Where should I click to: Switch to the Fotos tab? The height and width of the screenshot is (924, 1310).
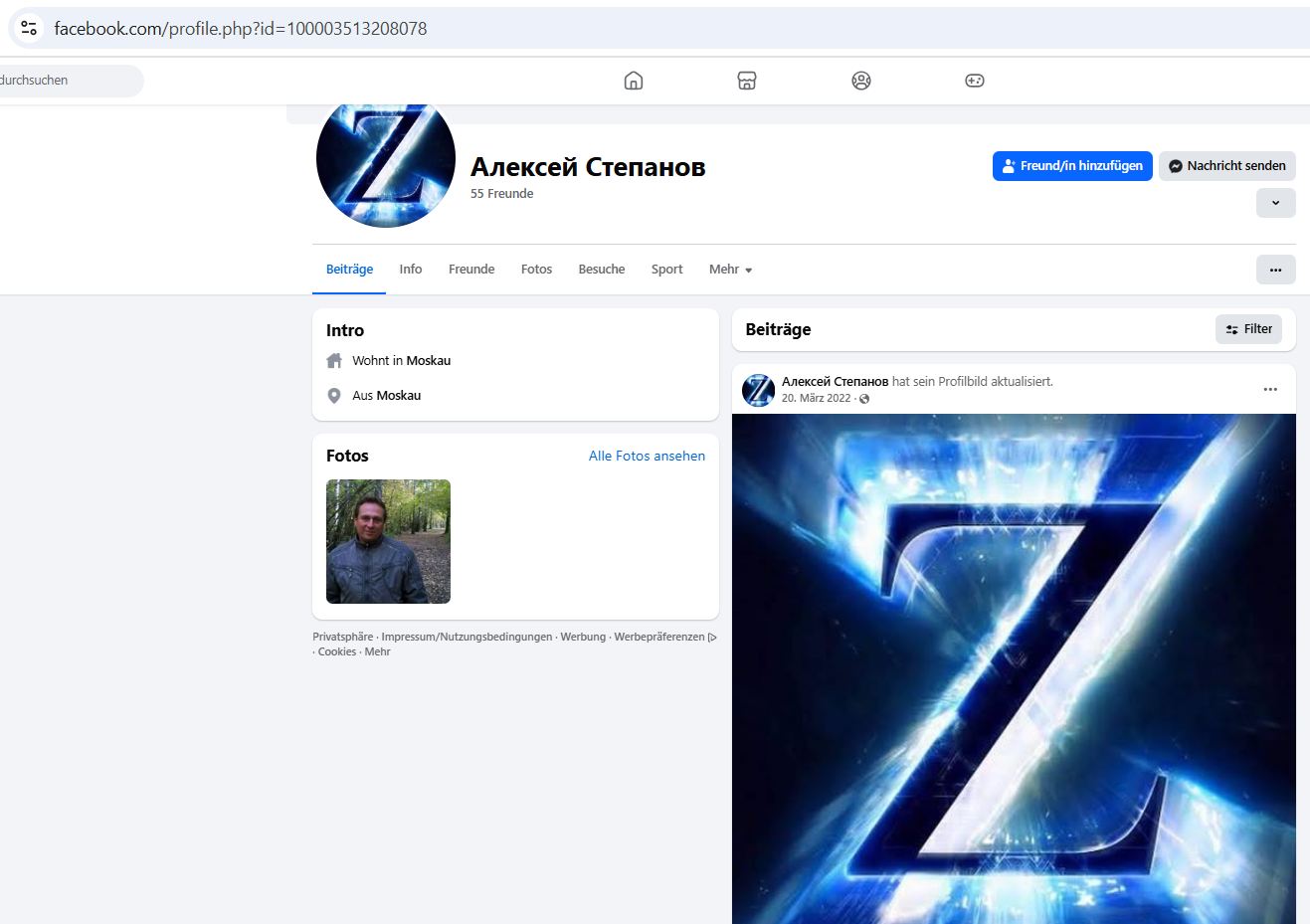(536, 270)
